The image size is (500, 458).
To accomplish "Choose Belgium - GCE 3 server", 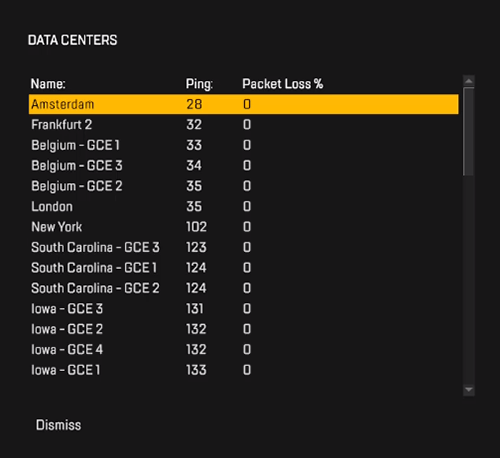I will pyautogui.click(x=244, y=166).
